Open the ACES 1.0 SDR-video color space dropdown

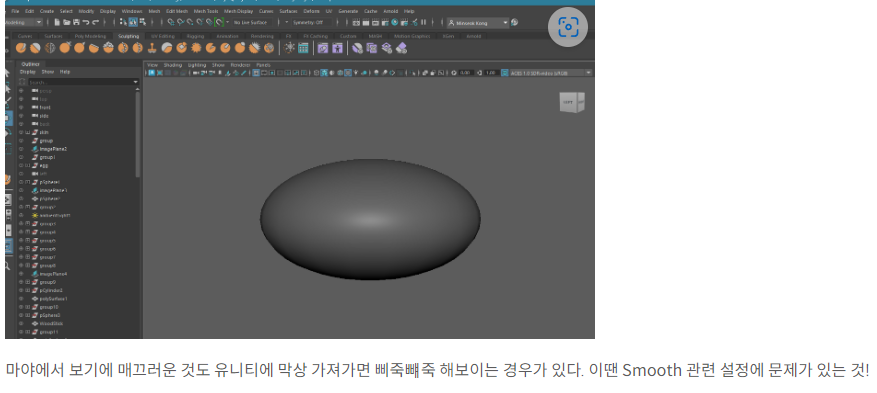[x=551, y=73]
